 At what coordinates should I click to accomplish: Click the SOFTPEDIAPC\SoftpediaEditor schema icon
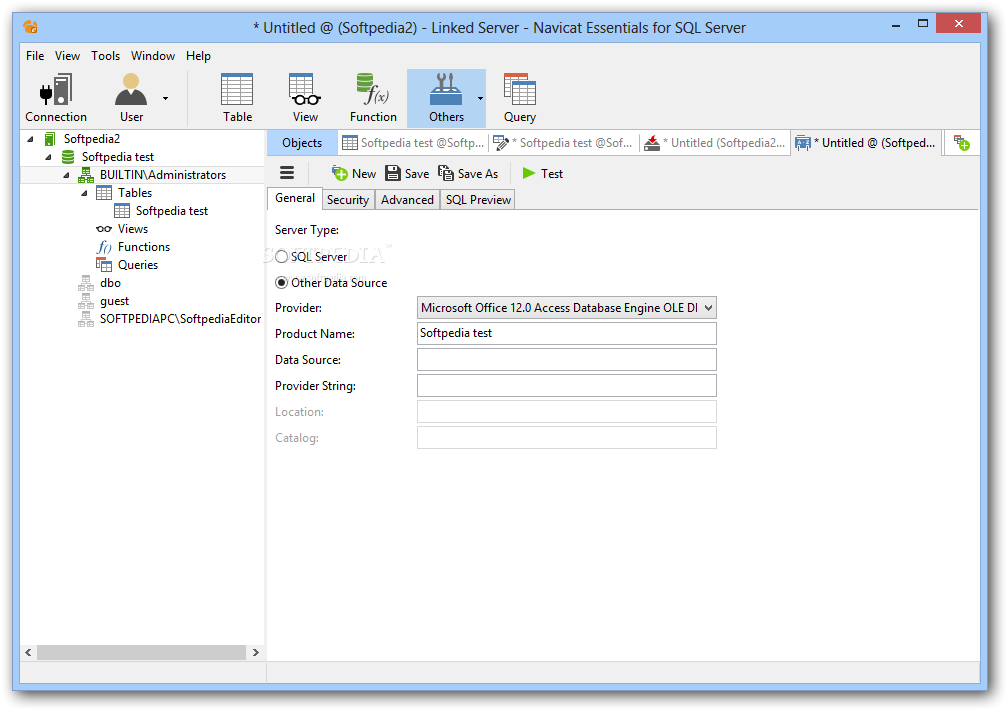click(x=86, y=319)
